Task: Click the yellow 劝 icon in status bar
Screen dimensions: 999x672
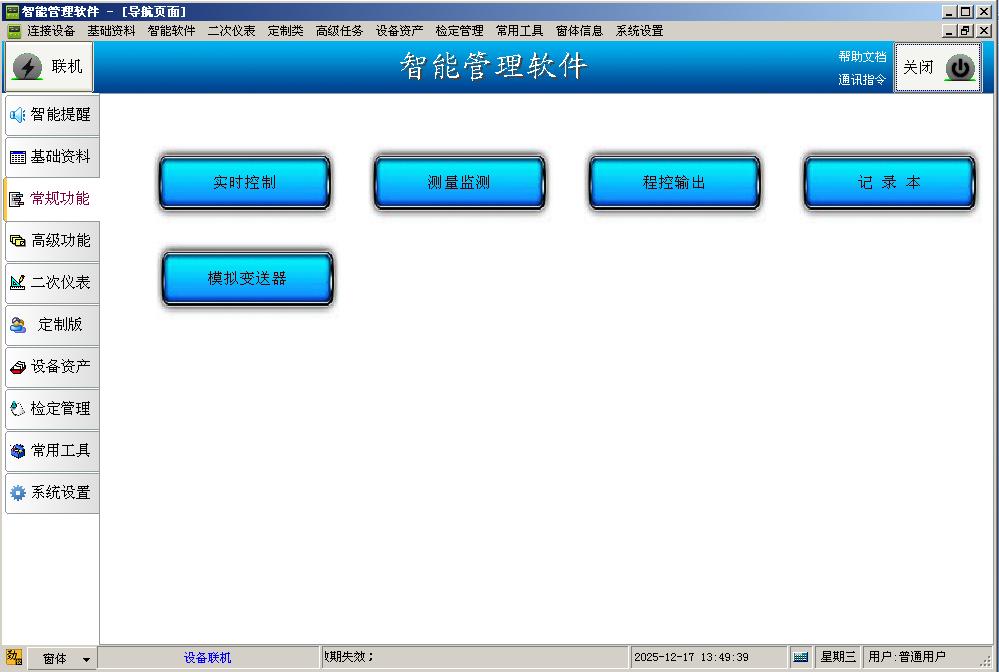Action: tap(13, 657)
